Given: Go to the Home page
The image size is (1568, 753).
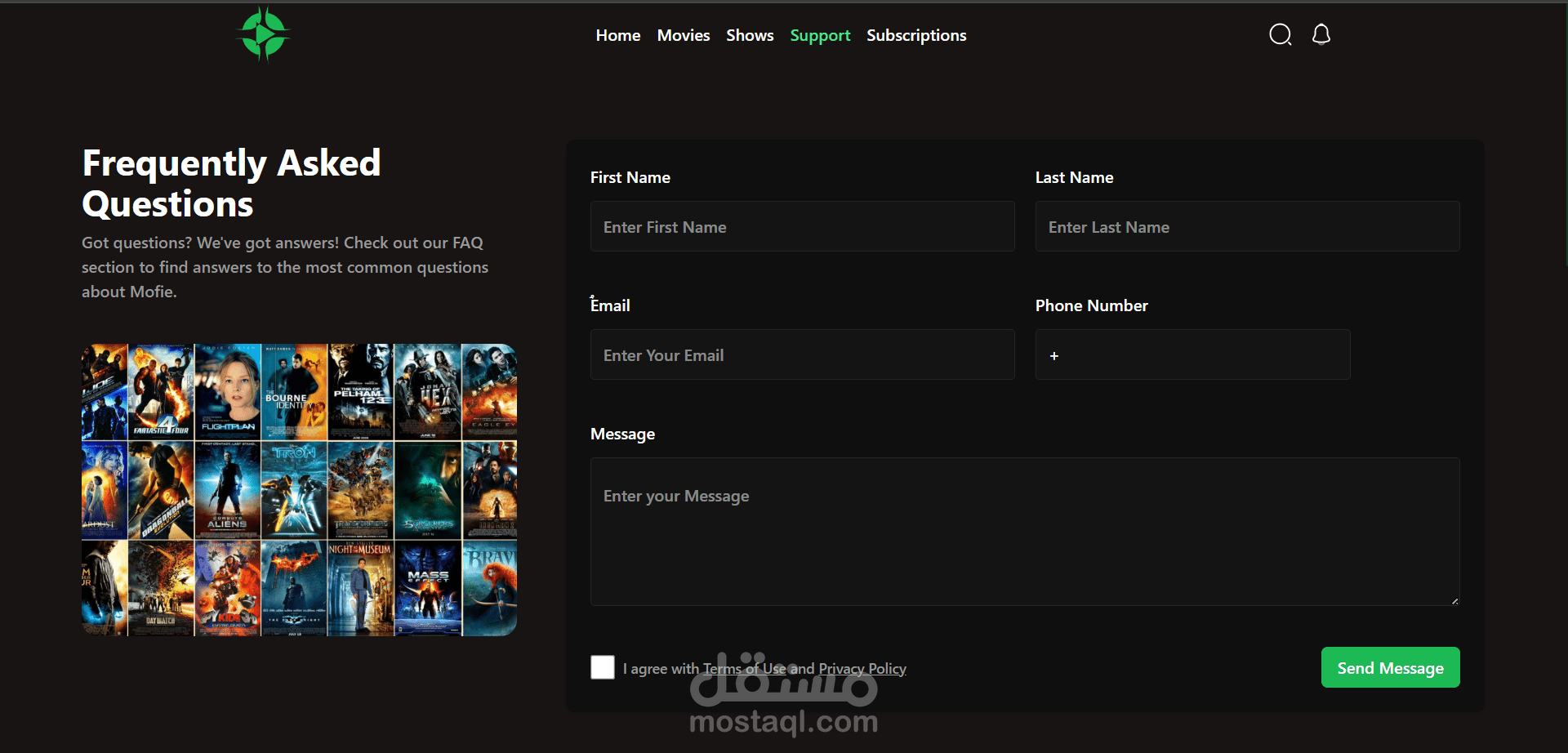Looking at the screenshot, I should point(618,35).
